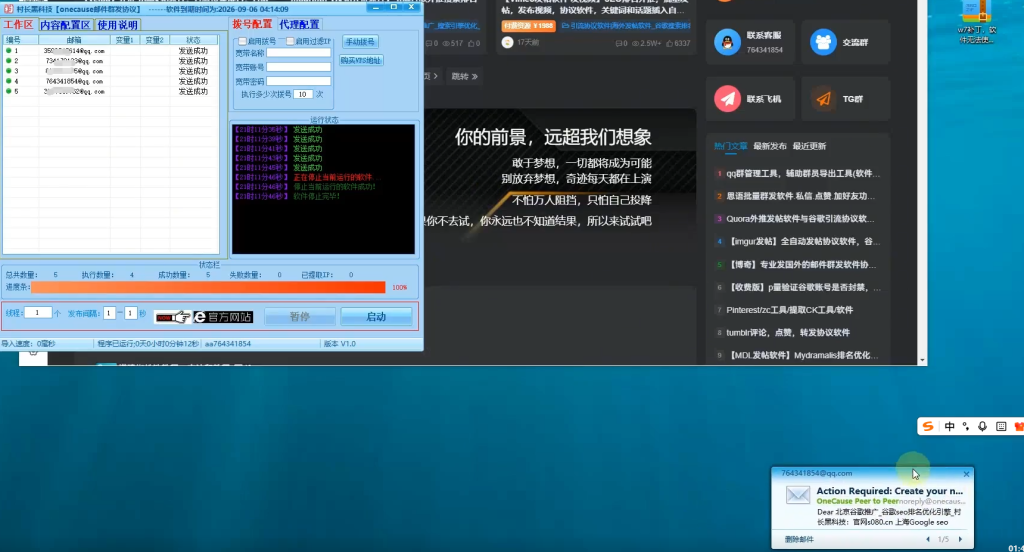1024x552 pixels.
Task: Enable the 启用过滤IP checkbox
Action: coord(290,41)
